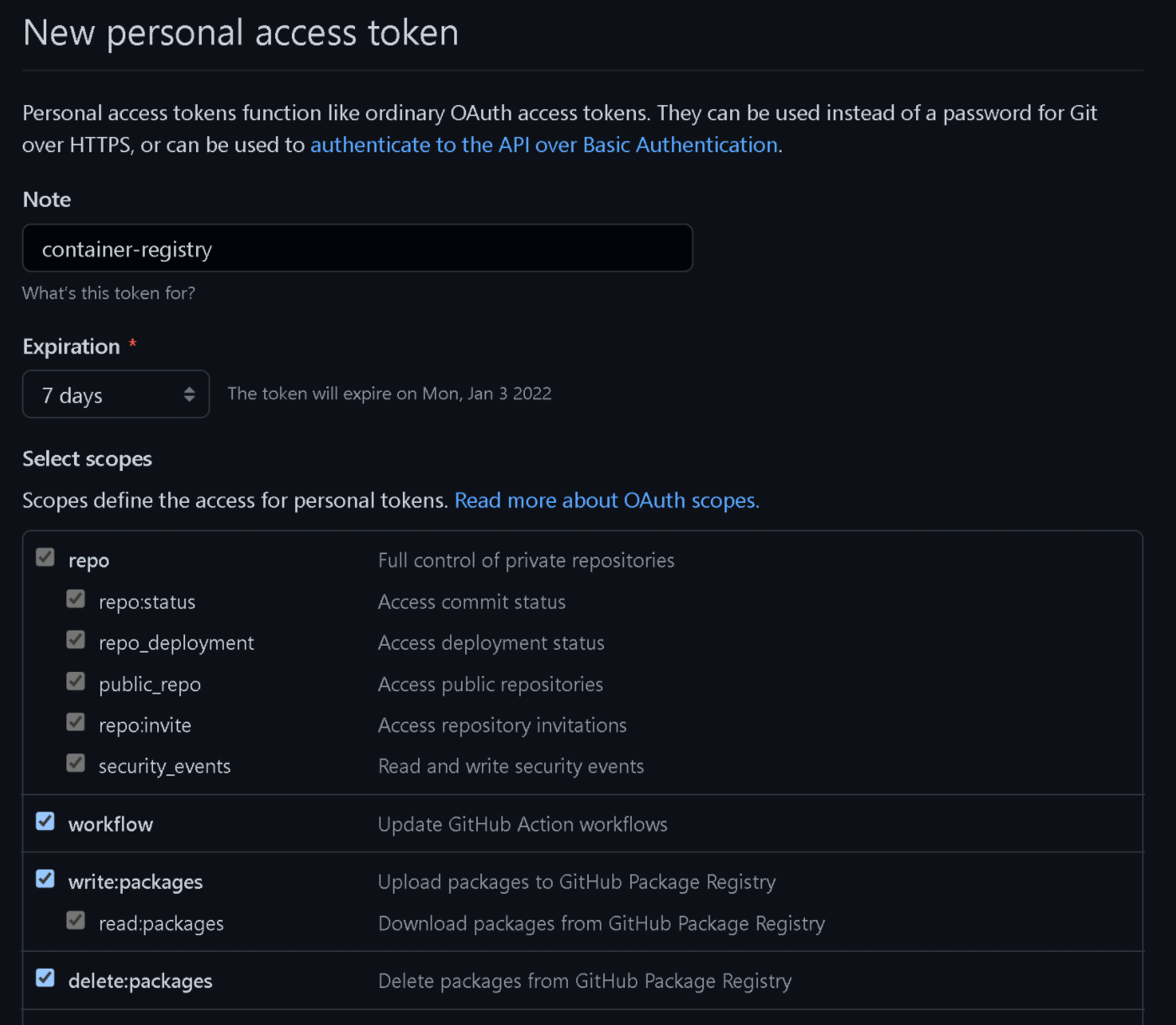Toggle the repo:status scope
Screen dimensions: 1176x1025
tap(76, 598)
